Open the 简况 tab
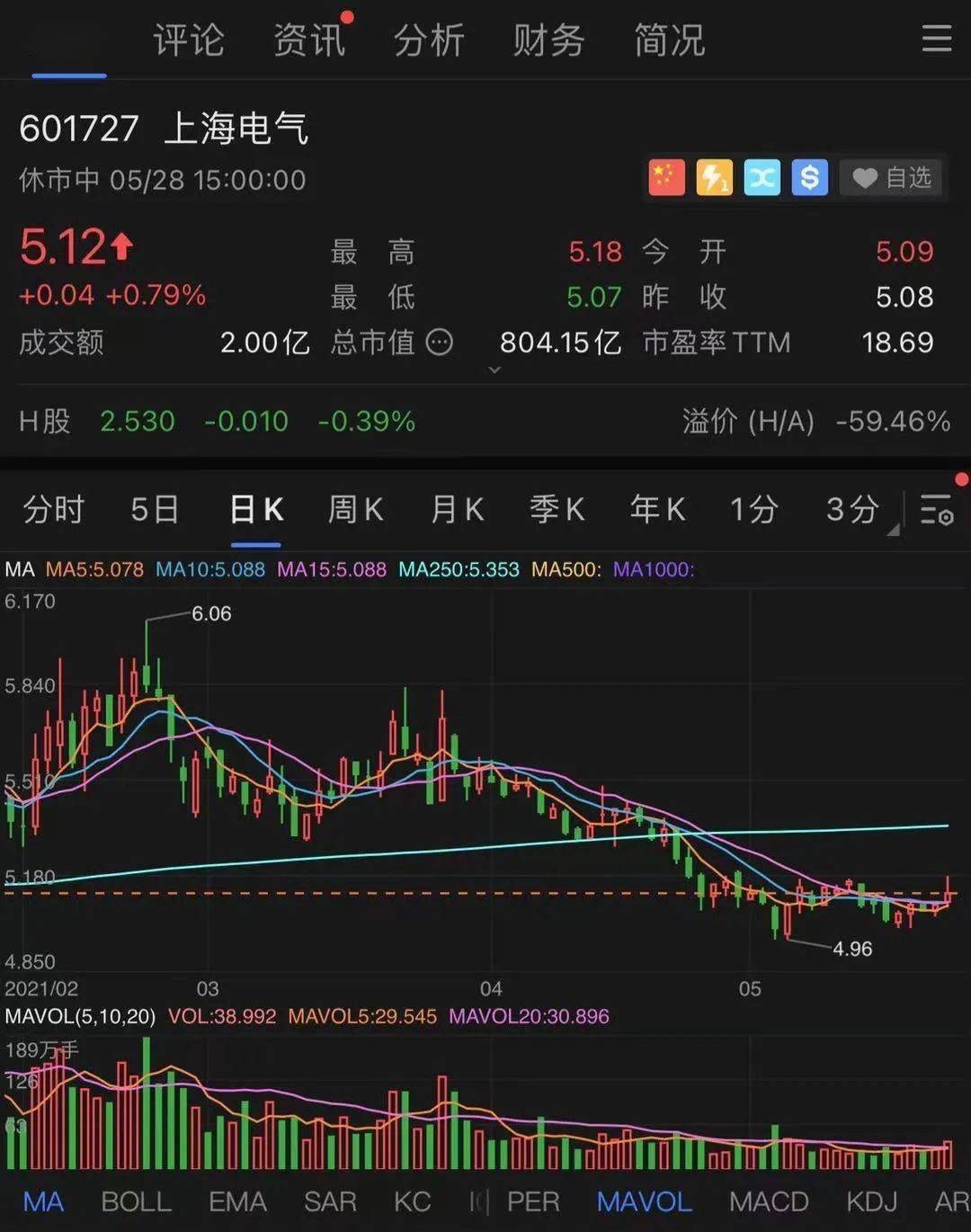This screenshot has height=1232, width=971. click(670, 40)
